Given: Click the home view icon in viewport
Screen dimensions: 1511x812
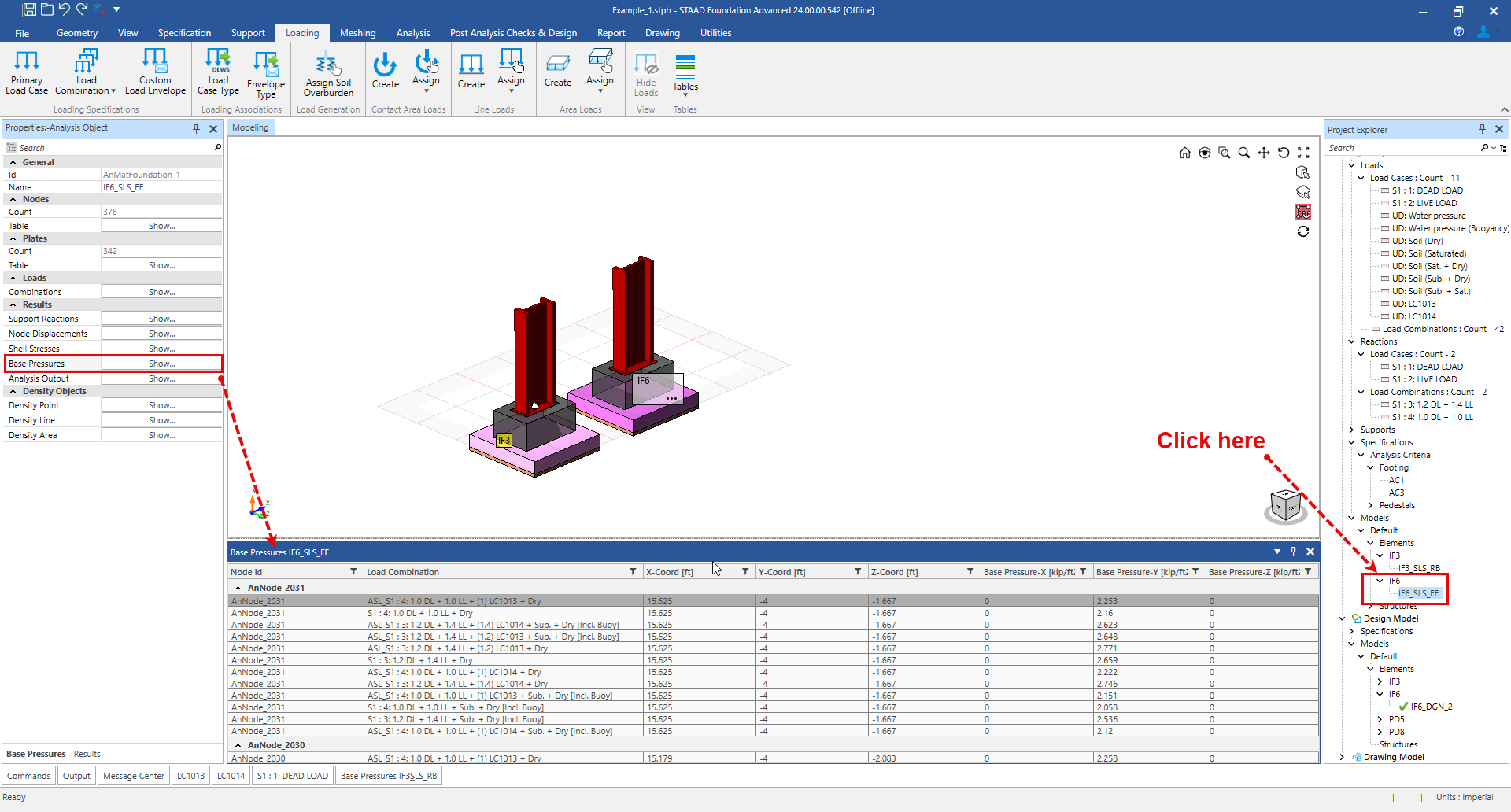Looking at the screenshot, I should click(x=1184, y=153).
